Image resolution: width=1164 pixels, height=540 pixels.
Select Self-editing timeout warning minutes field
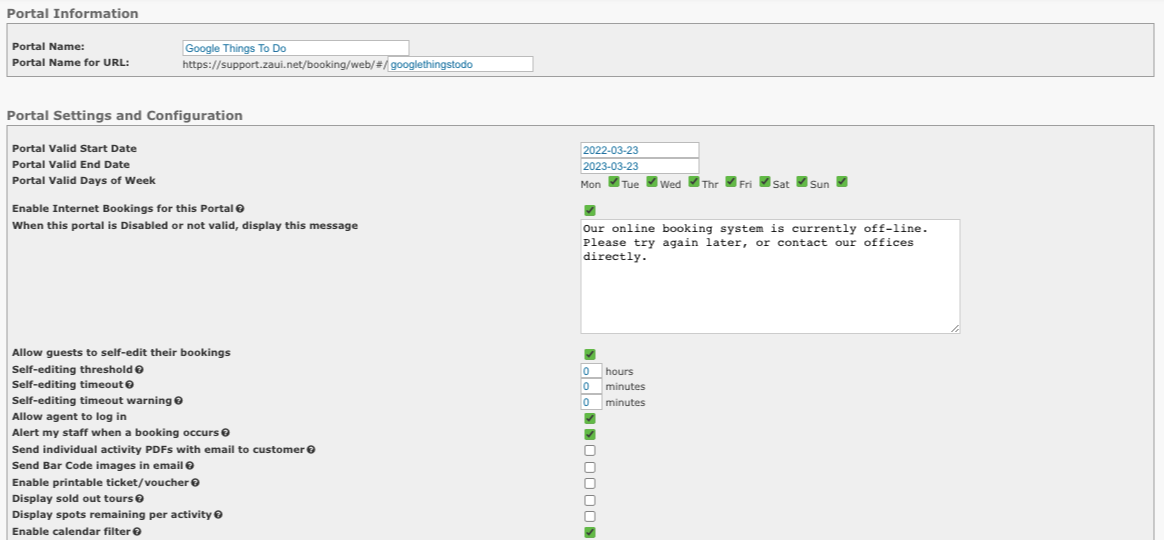click(x=591, y=403)
